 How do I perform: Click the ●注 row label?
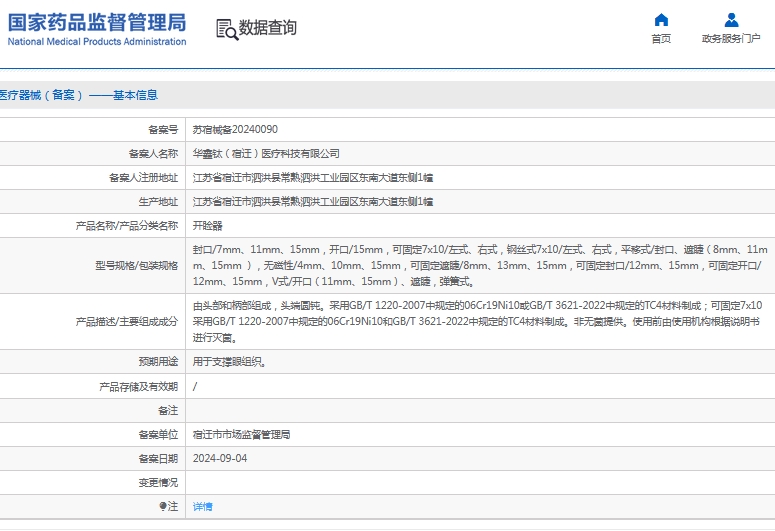point(169,506)
